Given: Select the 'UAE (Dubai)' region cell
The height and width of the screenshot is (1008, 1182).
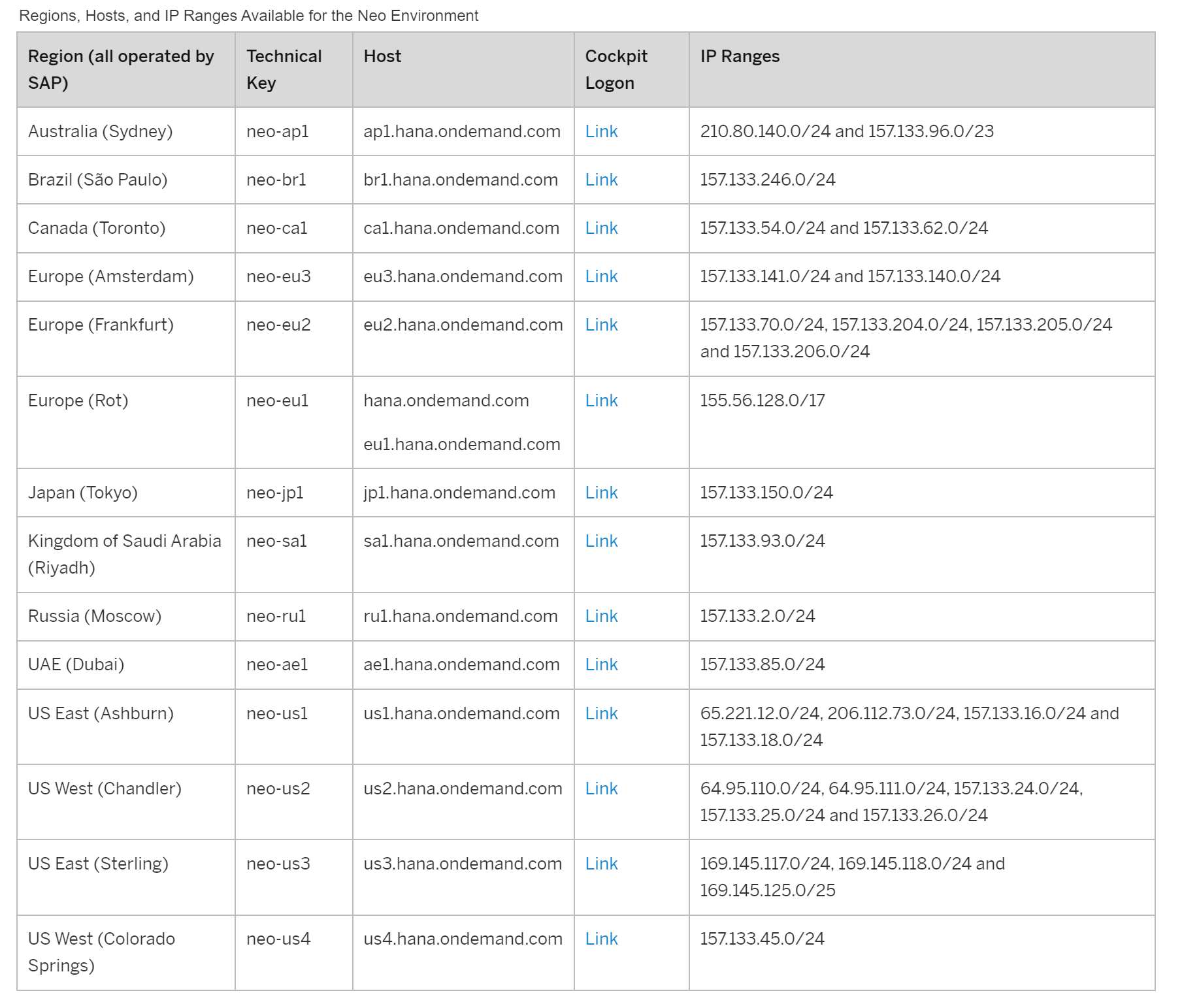Looking at the screenshot, I should (126, 664).
